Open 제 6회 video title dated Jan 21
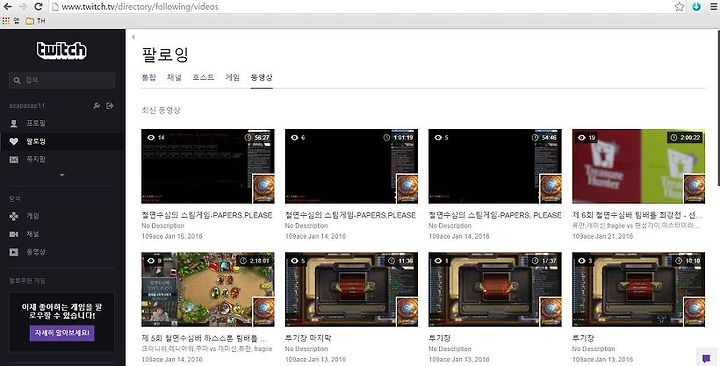The image size is (720, 366). (637, 215)
